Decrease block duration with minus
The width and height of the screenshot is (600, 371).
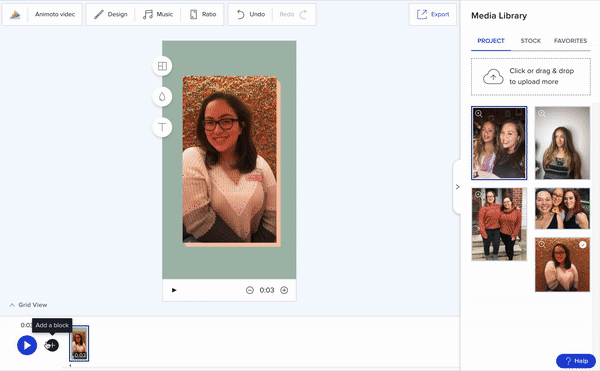click(249, 290)
